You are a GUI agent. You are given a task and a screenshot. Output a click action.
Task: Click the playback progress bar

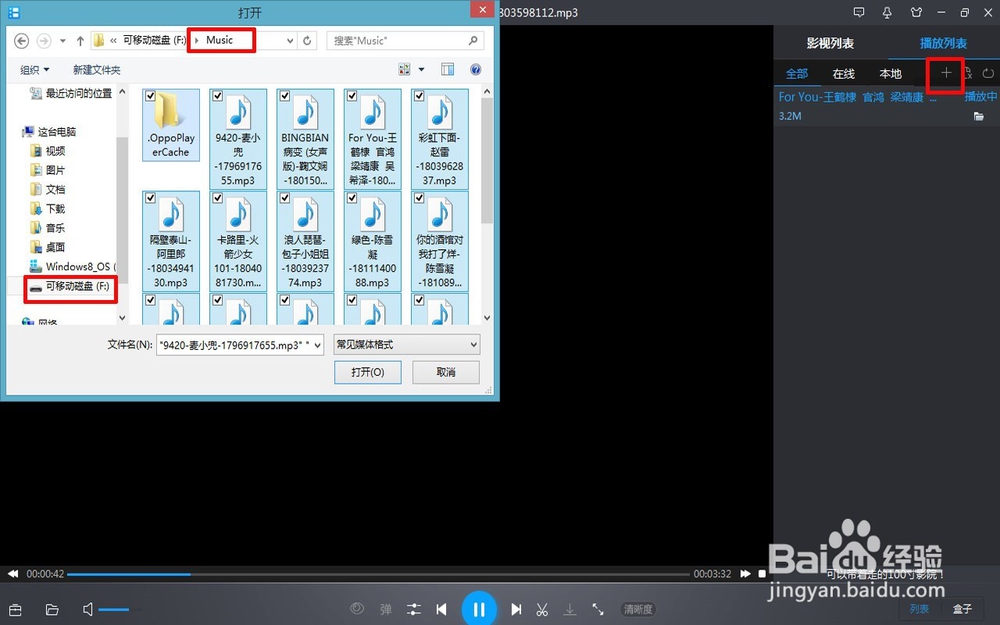(x=378, y=574)
